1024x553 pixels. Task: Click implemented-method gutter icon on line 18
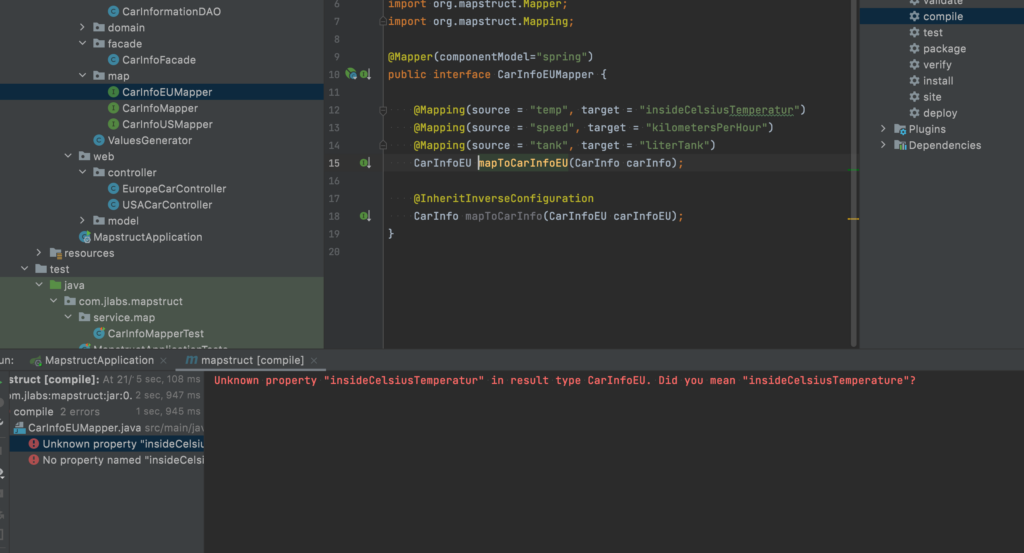(365, 216)
